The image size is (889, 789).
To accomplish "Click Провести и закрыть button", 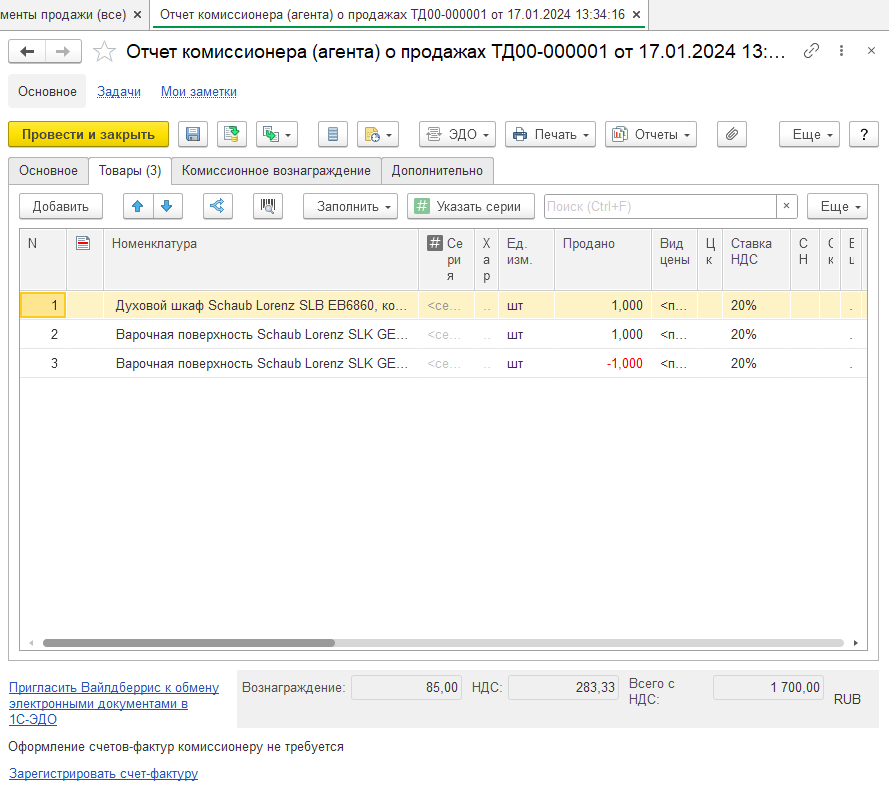I will (x=88, y=134).
